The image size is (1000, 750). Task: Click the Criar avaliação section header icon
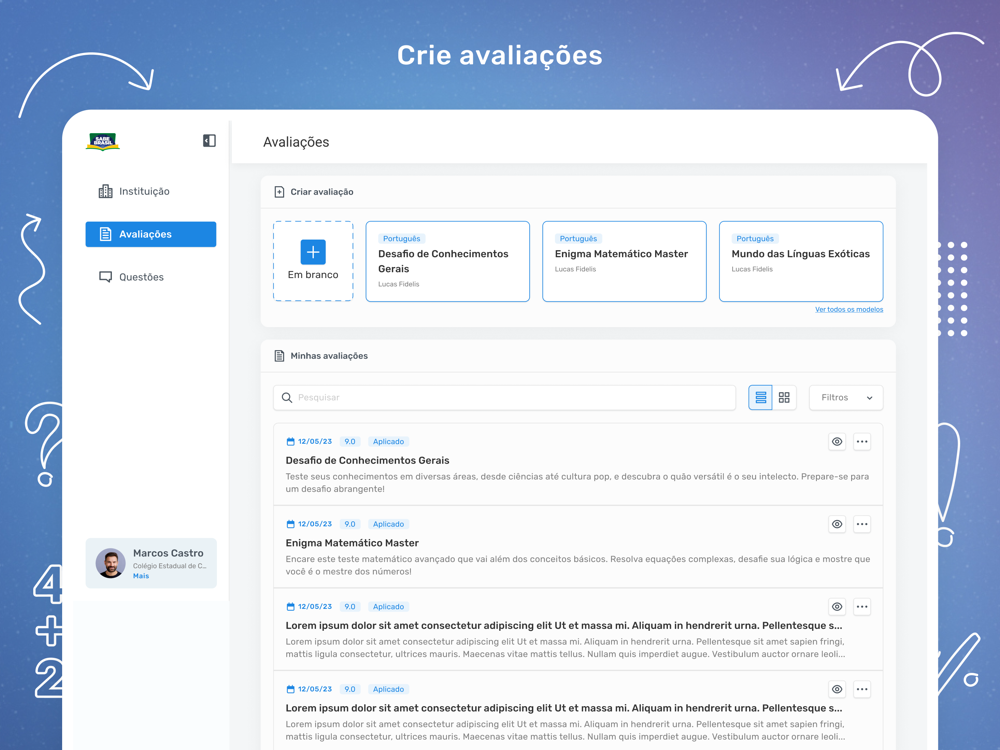point(279,192)
